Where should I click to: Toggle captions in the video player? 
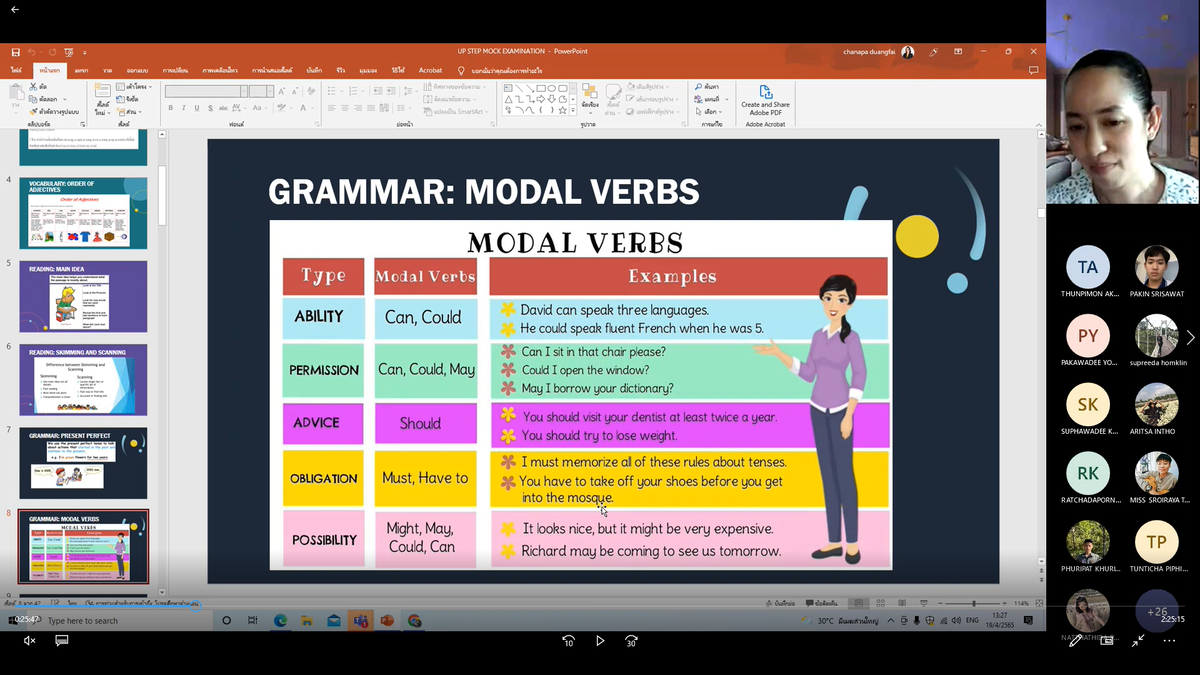tap(62, 640)
